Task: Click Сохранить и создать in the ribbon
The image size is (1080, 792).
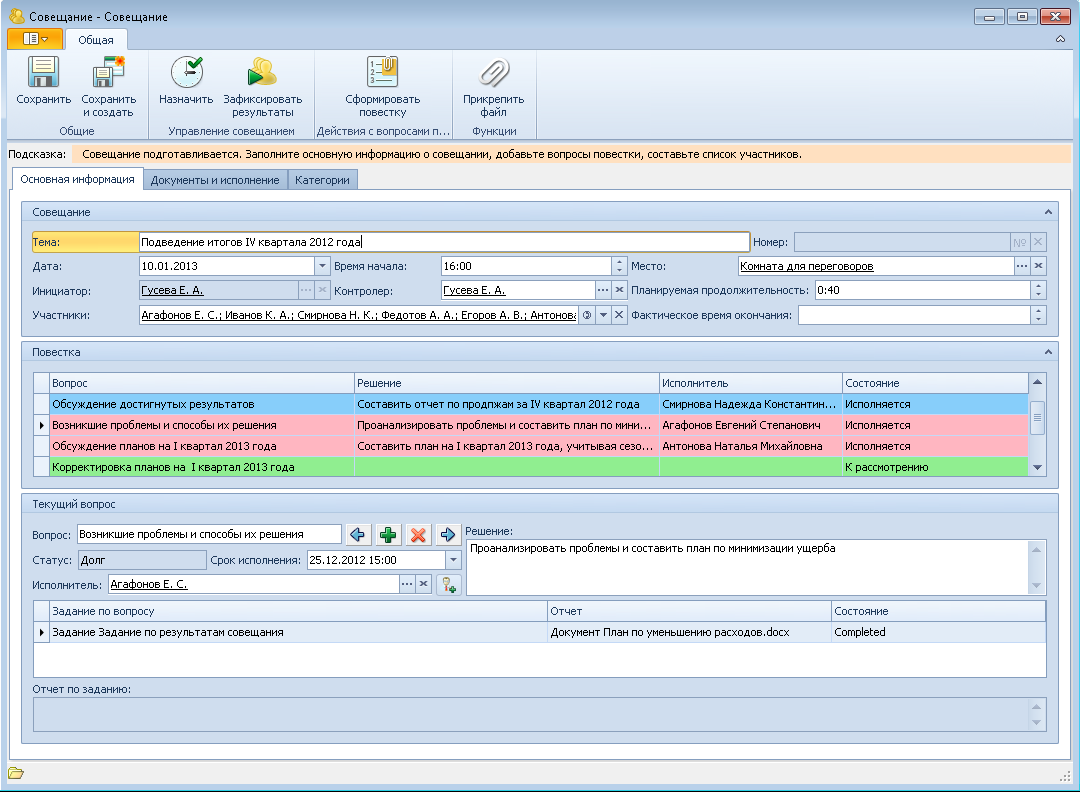Action: [108, 87]
